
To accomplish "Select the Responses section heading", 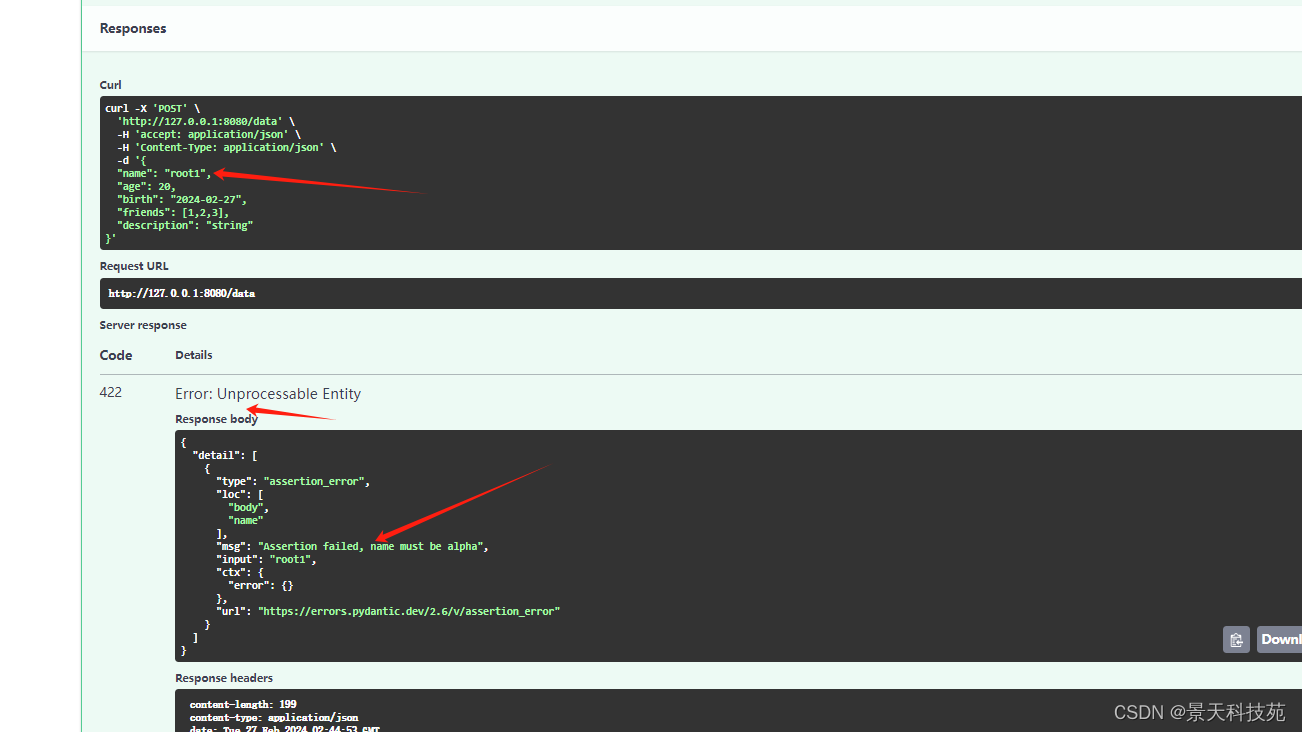I will click(x=133, y=29).
